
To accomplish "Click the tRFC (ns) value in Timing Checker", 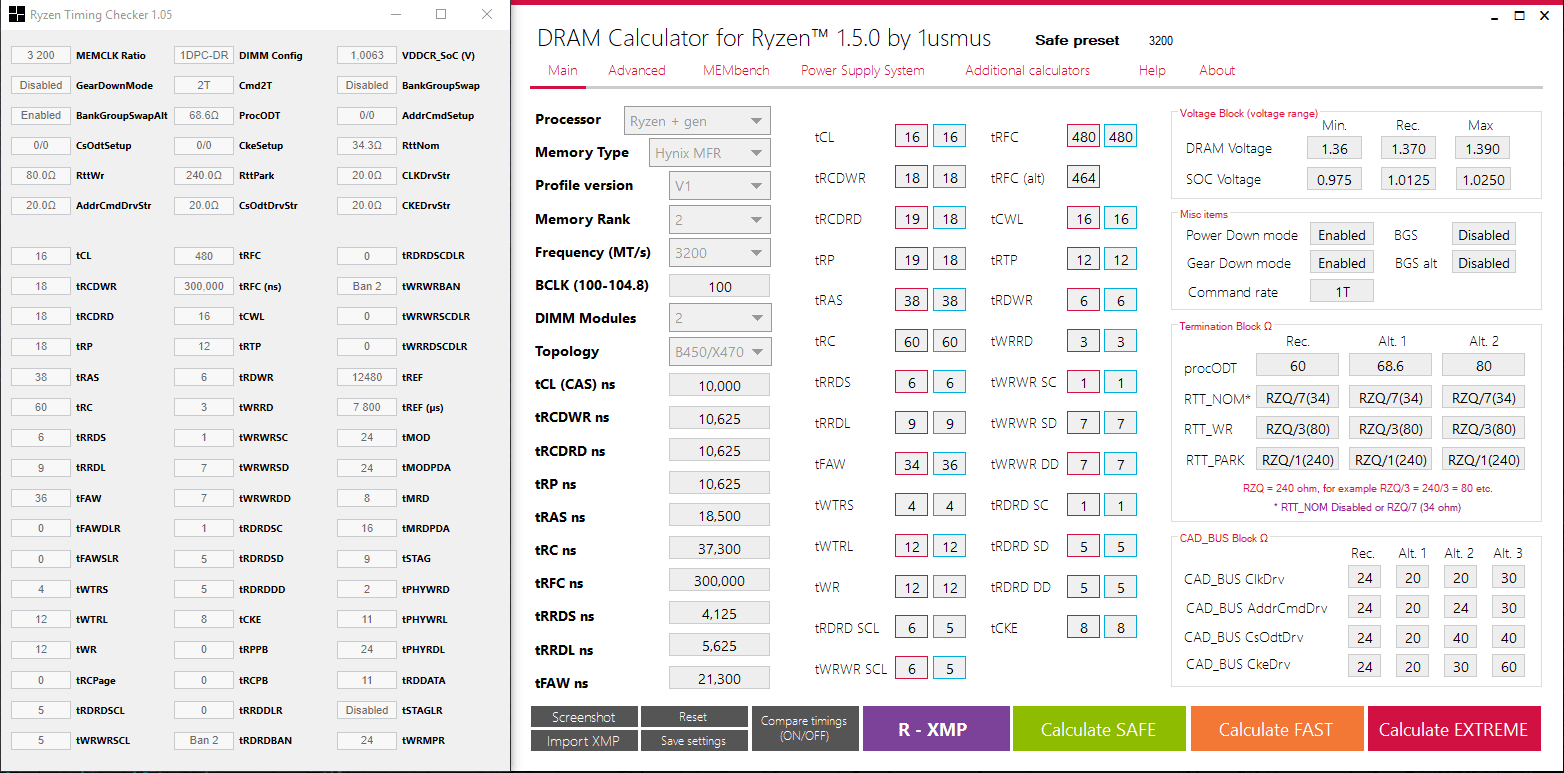I will pos(204,286).
